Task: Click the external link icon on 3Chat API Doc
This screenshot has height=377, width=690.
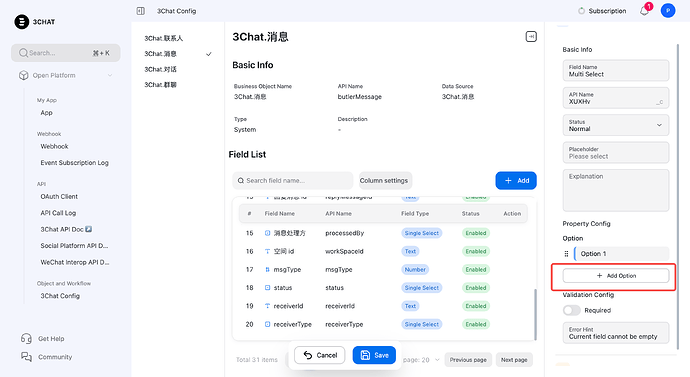Action: coord(88,229)
